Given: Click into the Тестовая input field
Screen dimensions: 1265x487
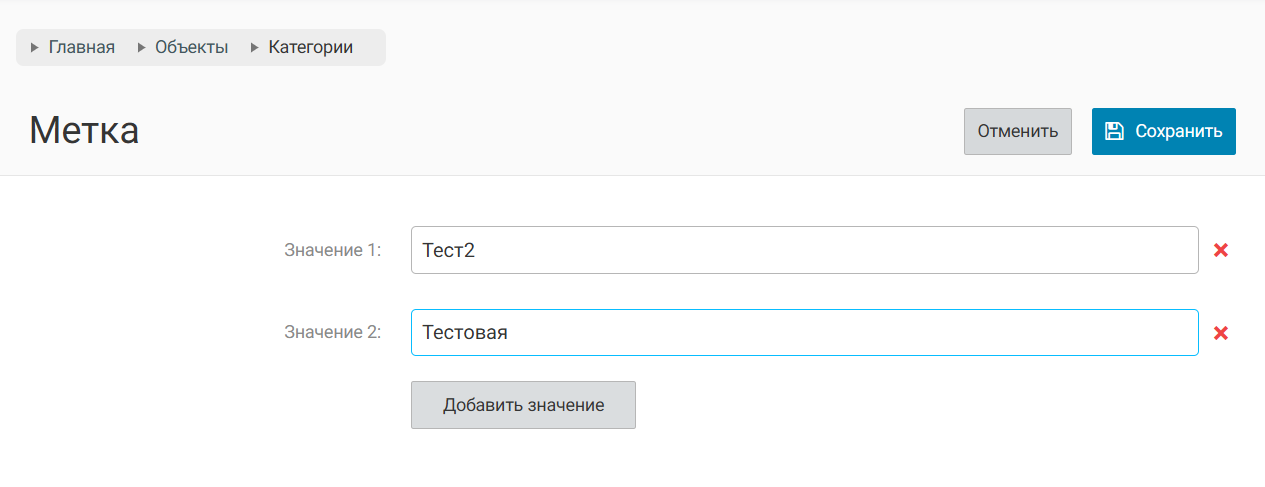Looking at the screenshot, I should pyautogui.click(x=804, y=333).
